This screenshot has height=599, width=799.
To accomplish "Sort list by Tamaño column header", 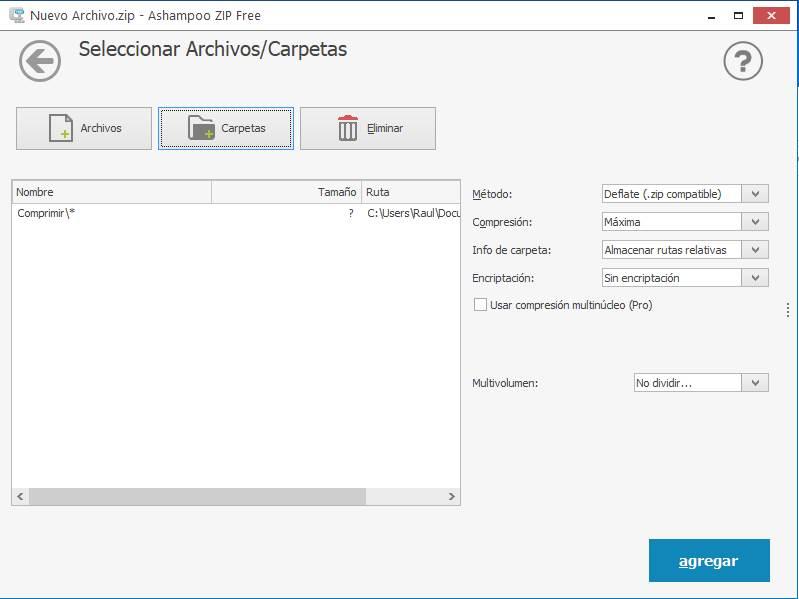I will click(286, 192).
